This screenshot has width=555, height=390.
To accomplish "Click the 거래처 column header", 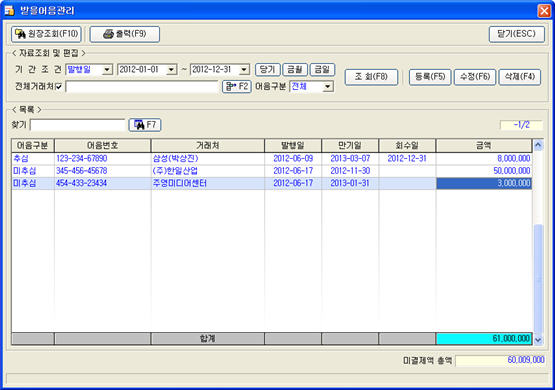I will pyautogui.click(x=207, y=145).
